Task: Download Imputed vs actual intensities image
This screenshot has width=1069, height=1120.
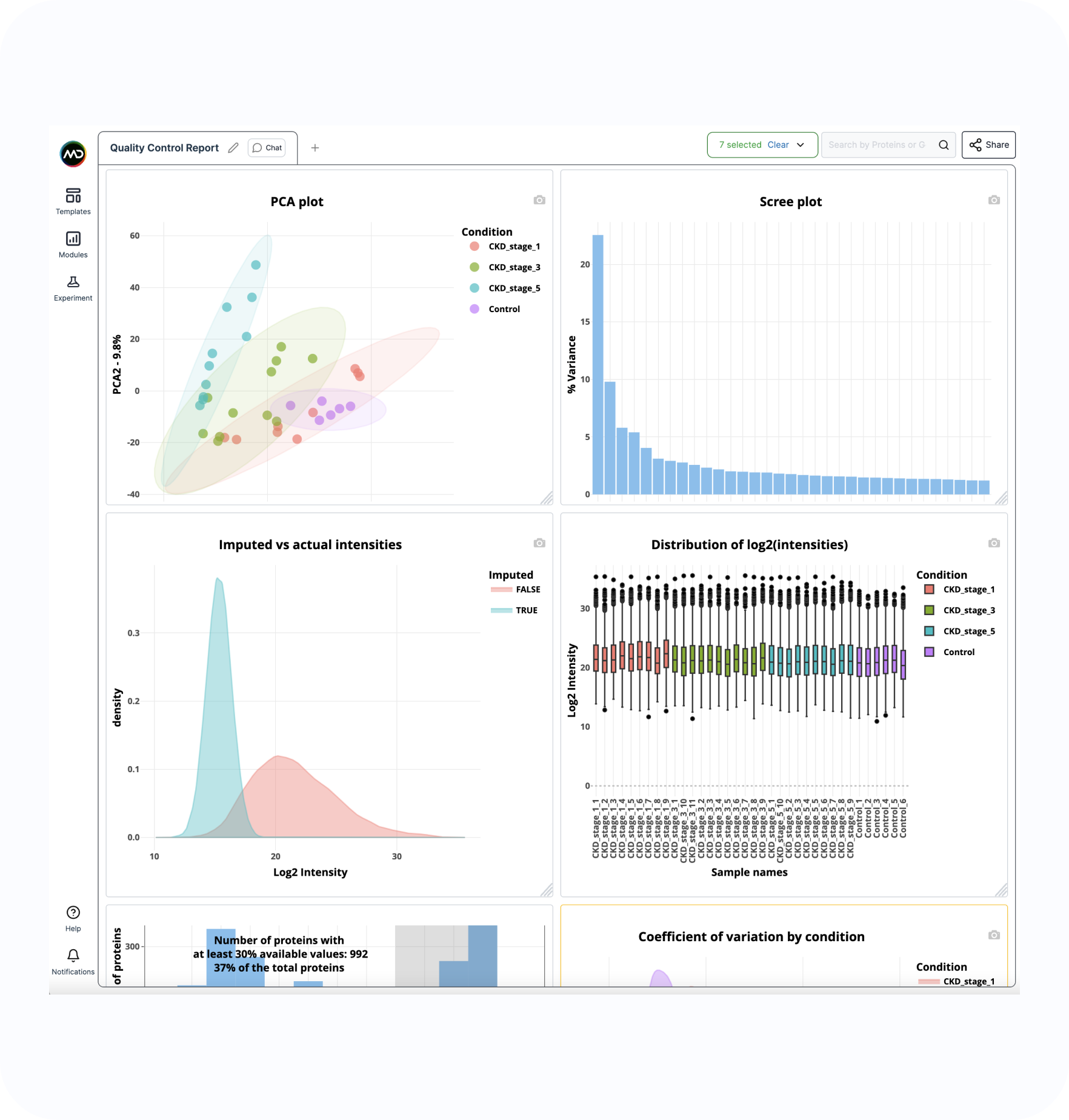Action: [x=539, y=543]
